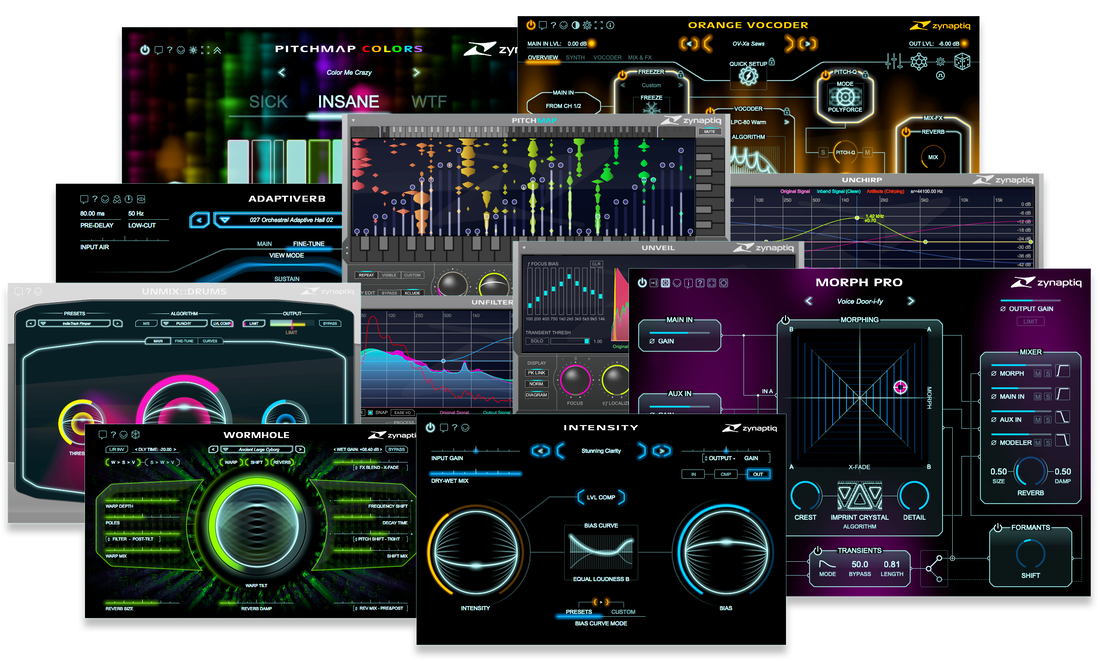Select Presets bias curve mode in Intensity
The width and height of the screenshot is (1100, 661).
pos(579,612)
